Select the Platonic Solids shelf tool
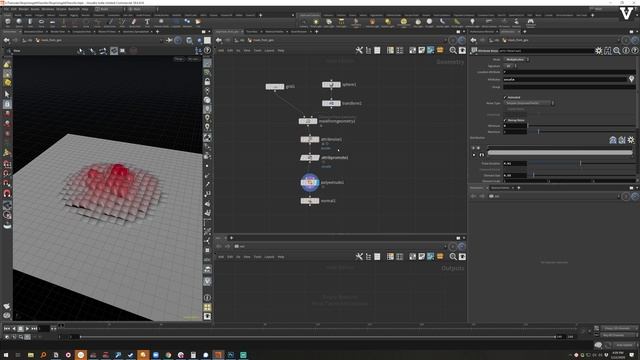 pyautogui.click(x=161, y=22)
